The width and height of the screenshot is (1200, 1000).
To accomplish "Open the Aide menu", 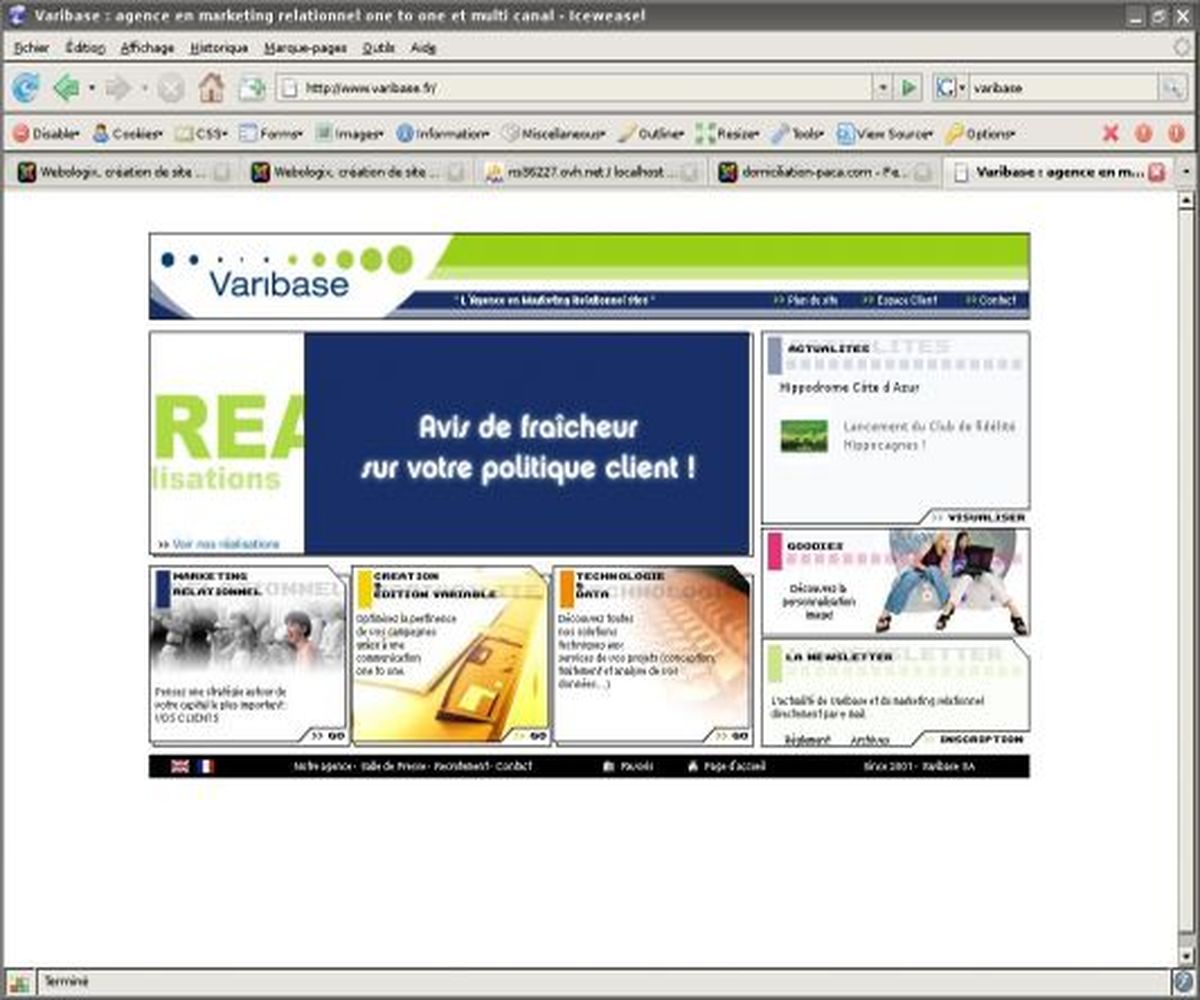I will point(424,47).
